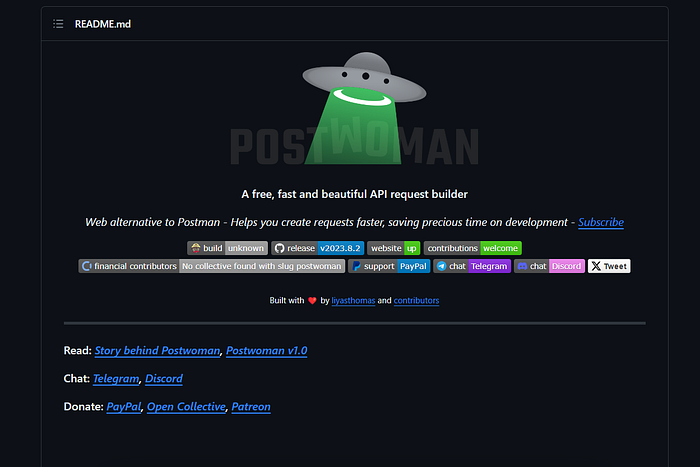Click the X Tweet badge

coord(609,266)
